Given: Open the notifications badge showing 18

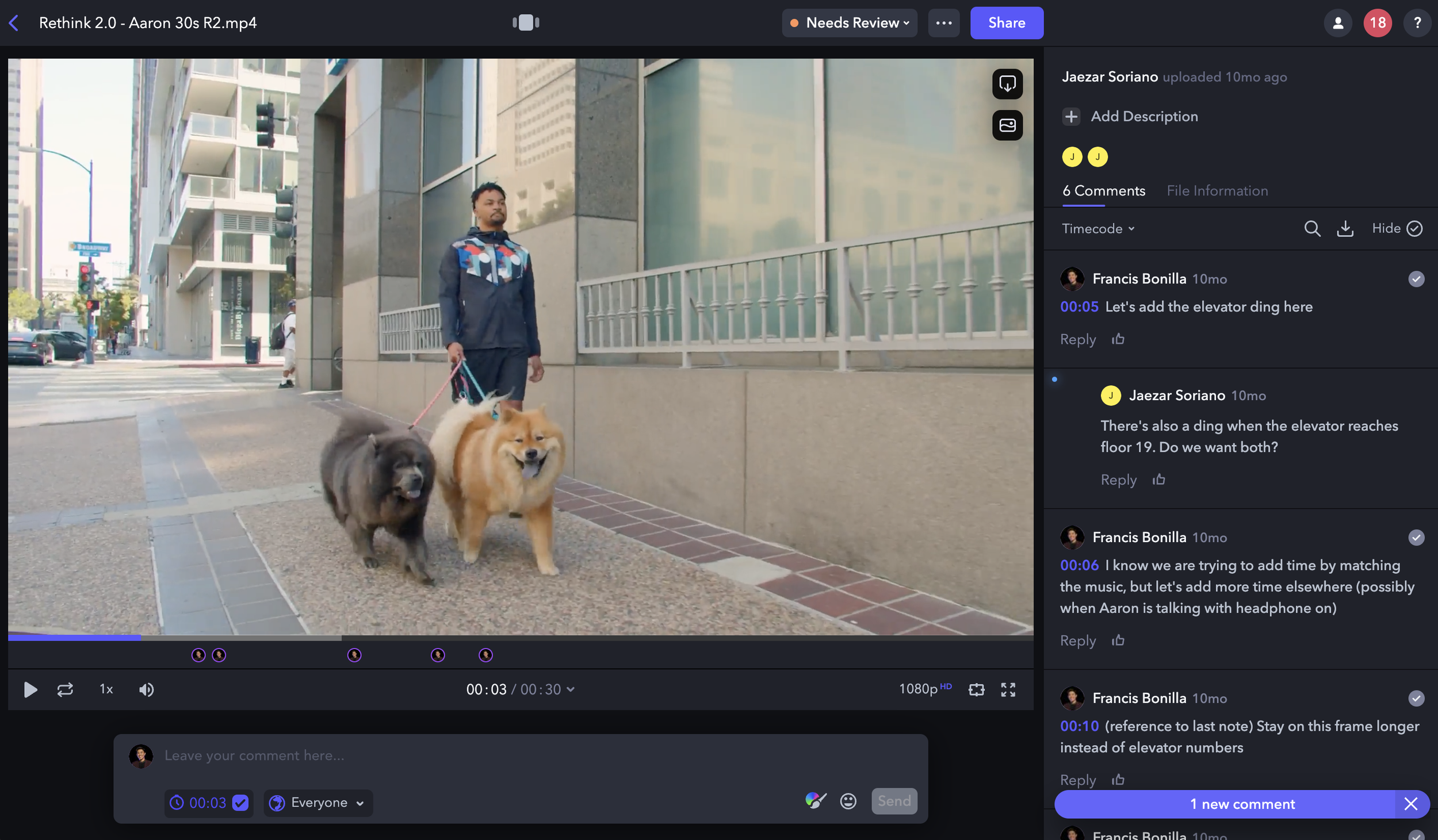Looking at the screenshot, I should [1377, 23].
